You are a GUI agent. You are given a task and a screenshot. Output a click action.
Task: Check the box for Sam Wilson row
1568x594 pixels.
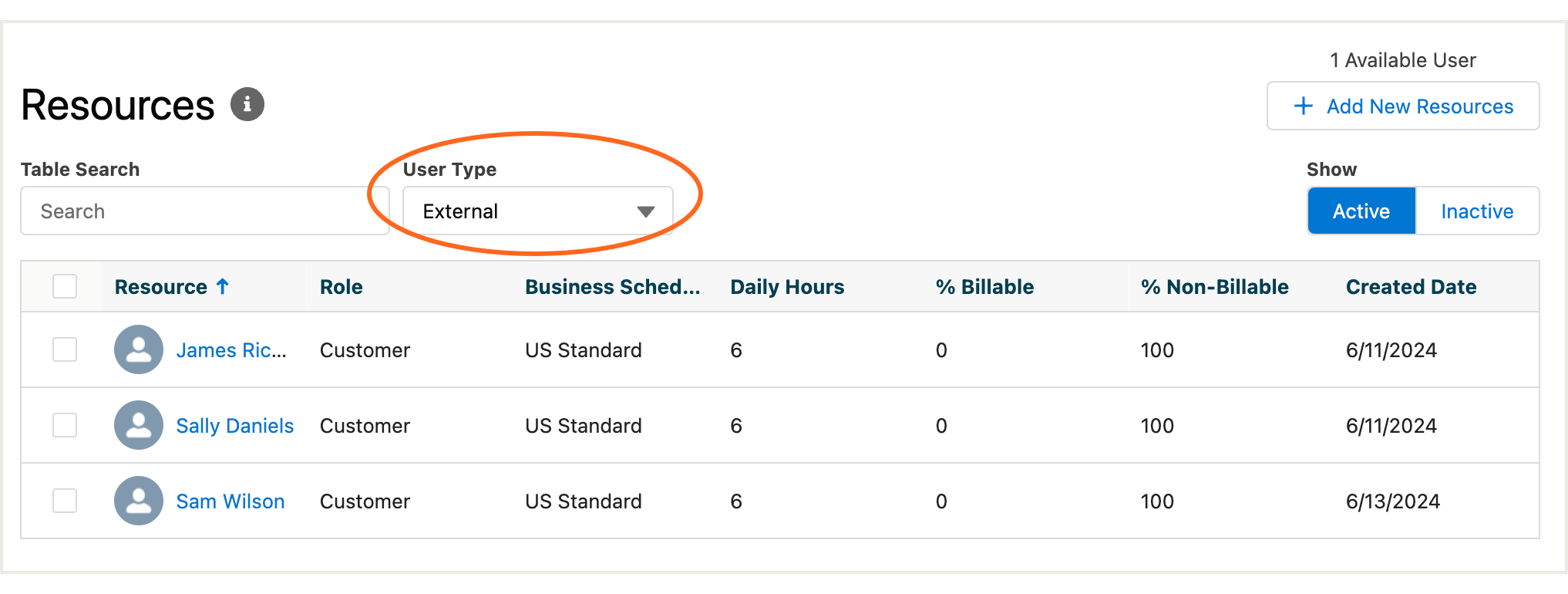point(65,501)
